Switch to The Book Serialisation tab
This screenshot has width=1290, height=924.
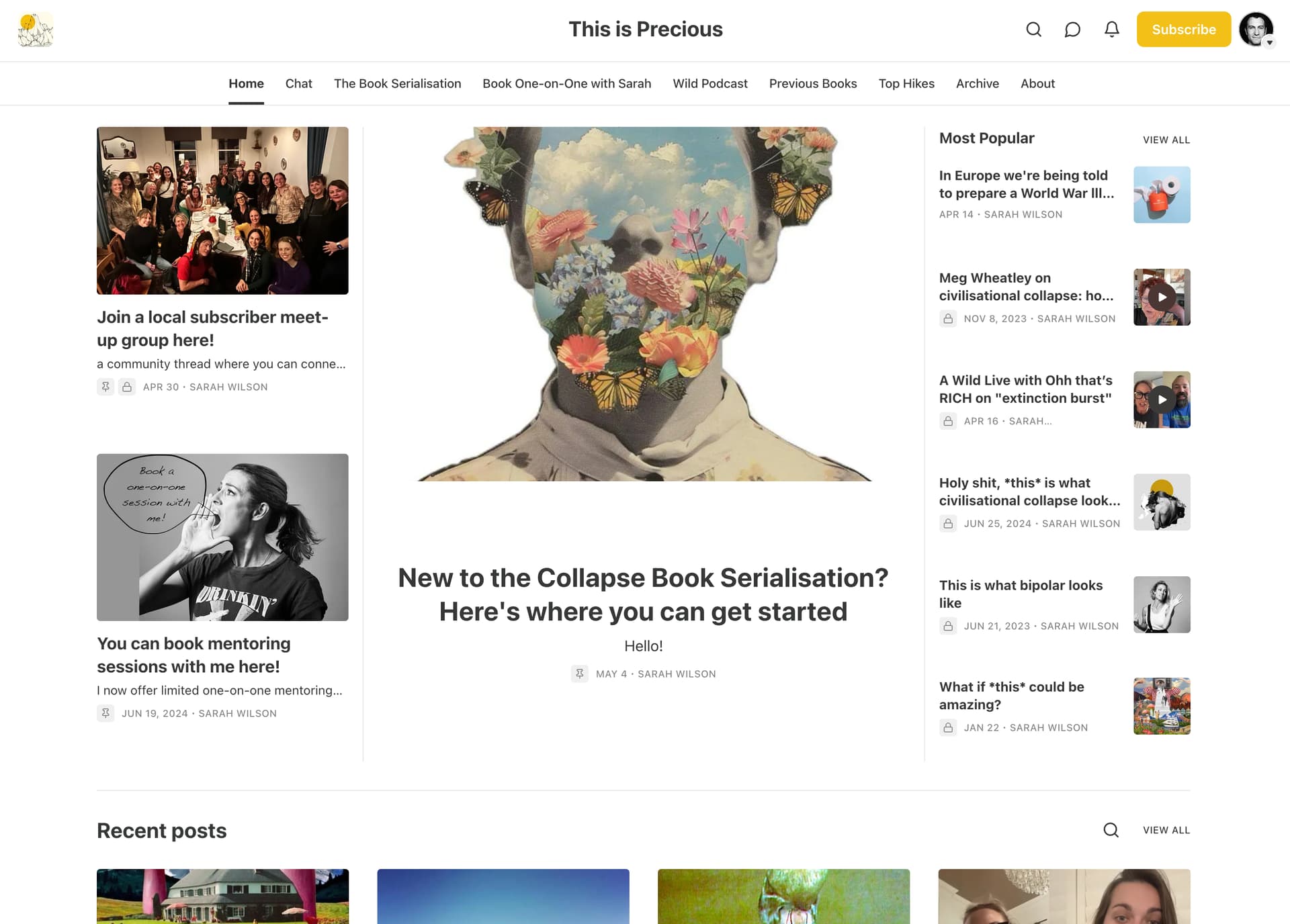397,83
